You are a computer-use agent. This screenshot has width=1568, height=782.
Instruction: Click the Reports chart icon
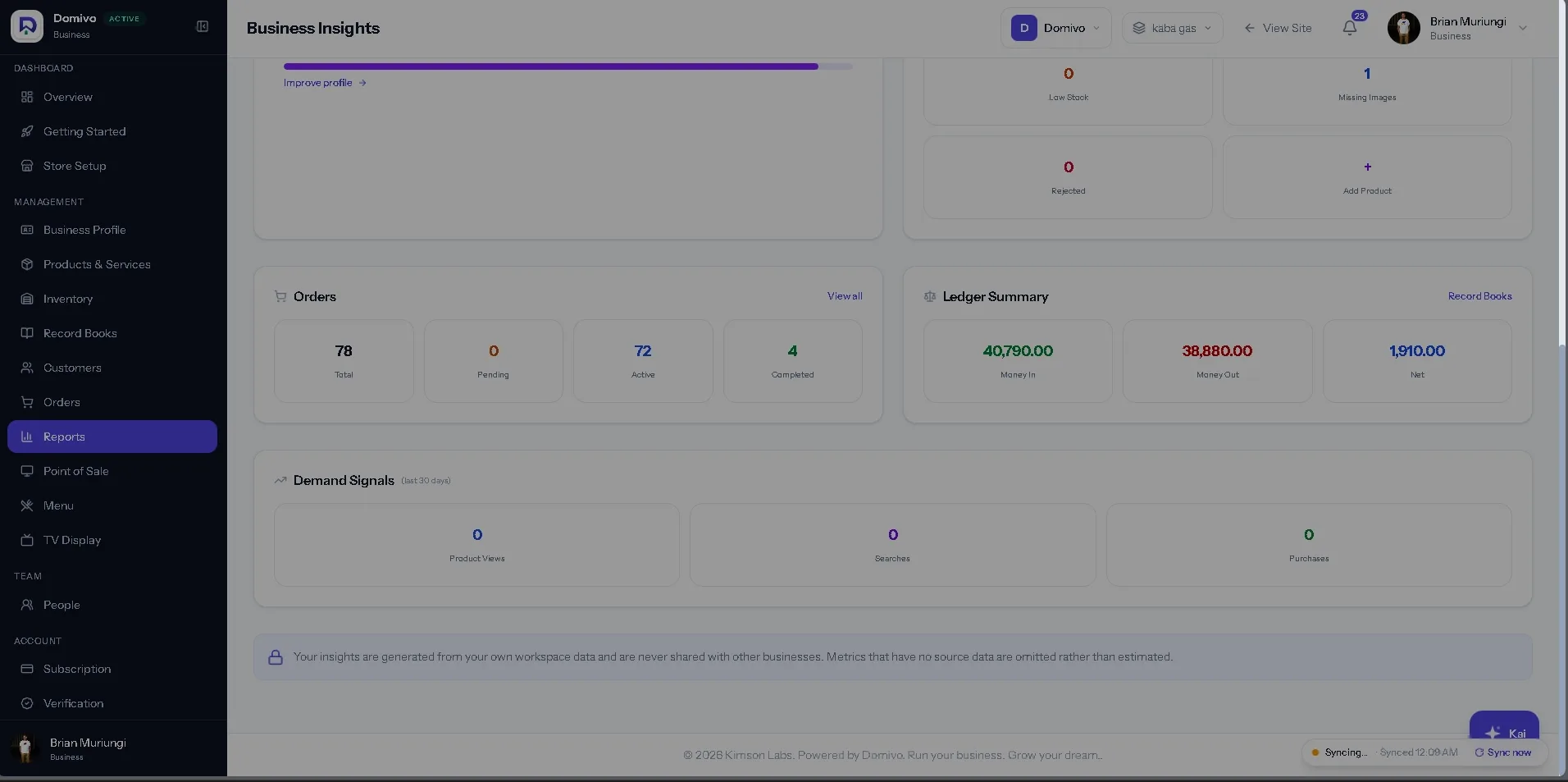point(27,437)
